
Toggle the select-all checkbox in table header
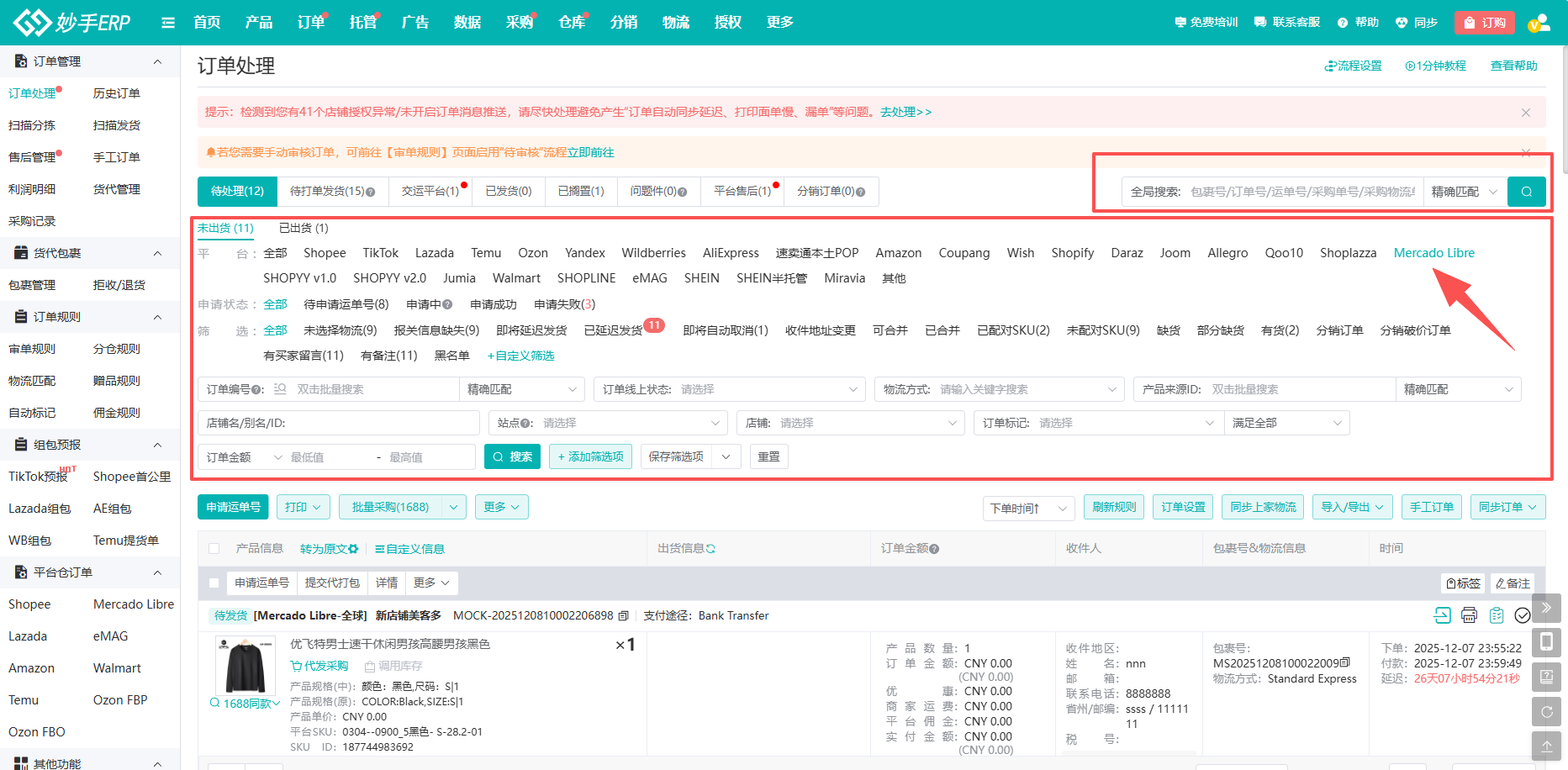(214, 549)
